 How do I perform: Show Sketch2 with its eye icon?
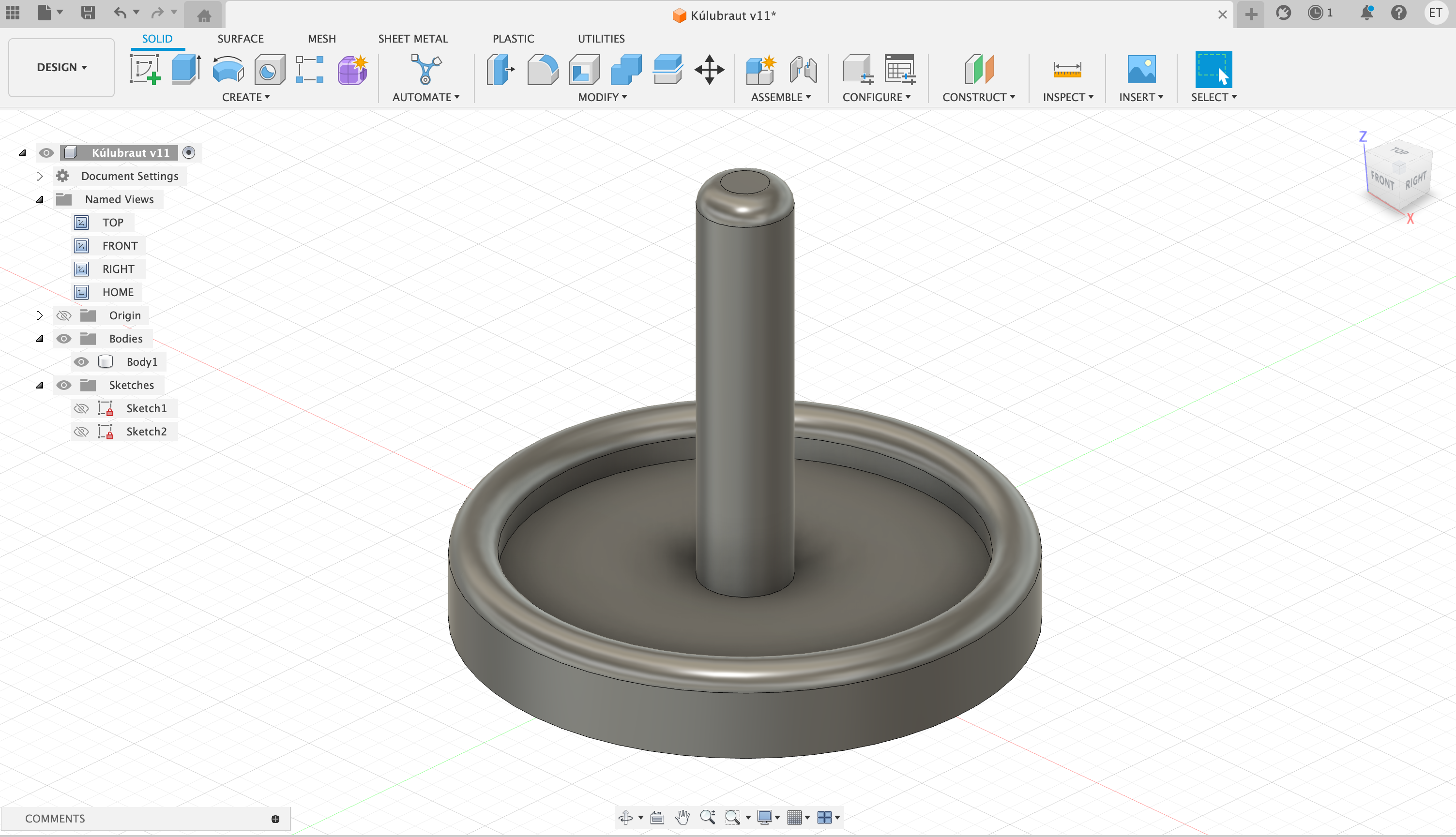81,432
